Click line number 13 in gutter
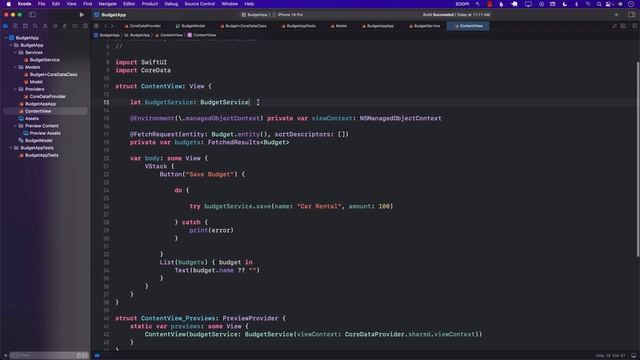Image resolution: width=640 pixels, height=360 pixels. click(x=106, y=102)
